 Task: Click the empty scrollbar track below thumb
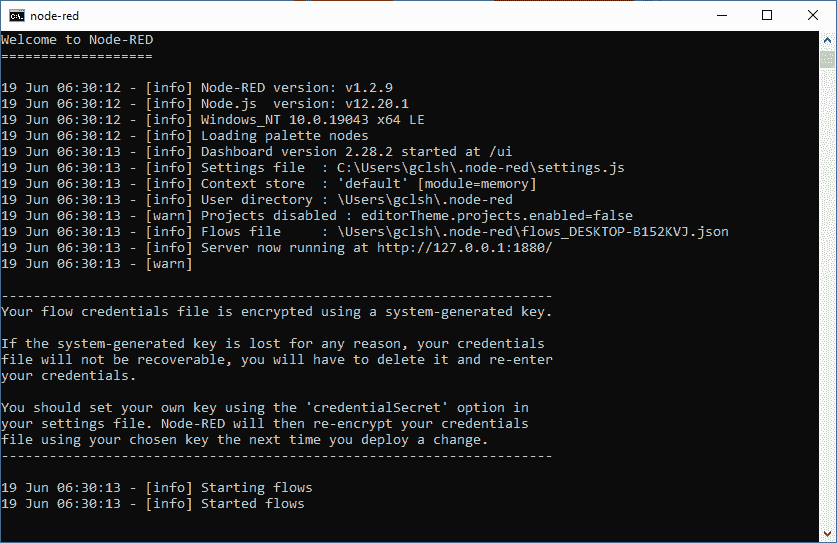click(x=827, y=296)
